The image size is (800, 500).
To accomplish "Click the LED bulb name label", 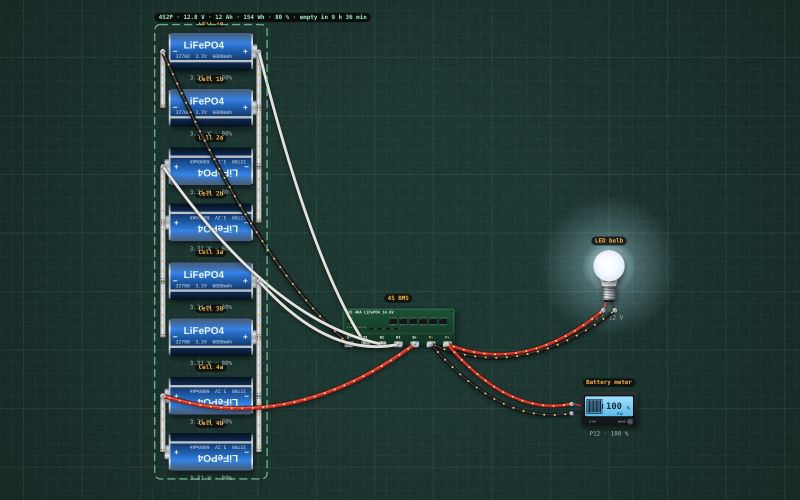I will 609,241.
